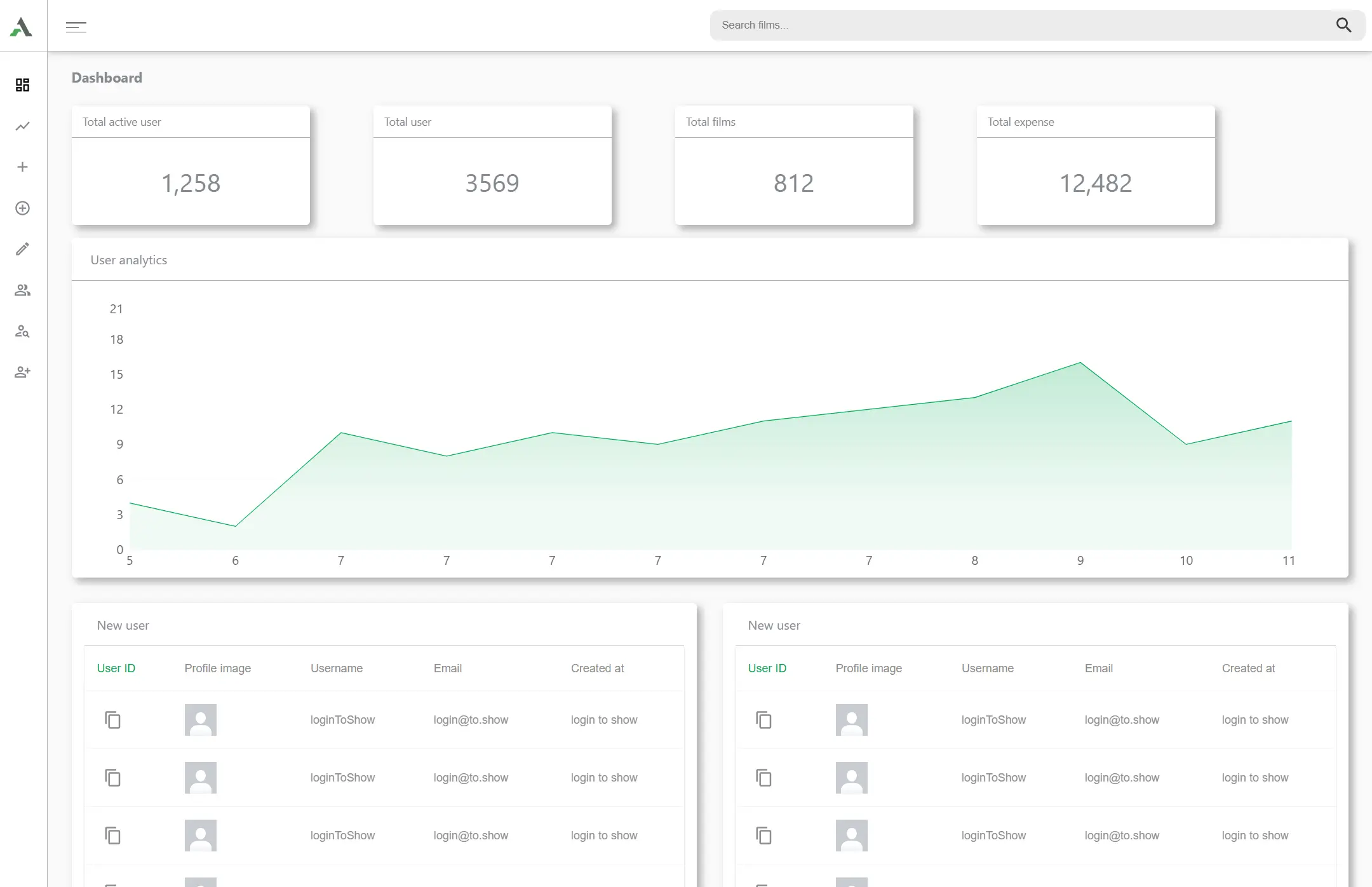Click the app logo in top-left corner

21,25
